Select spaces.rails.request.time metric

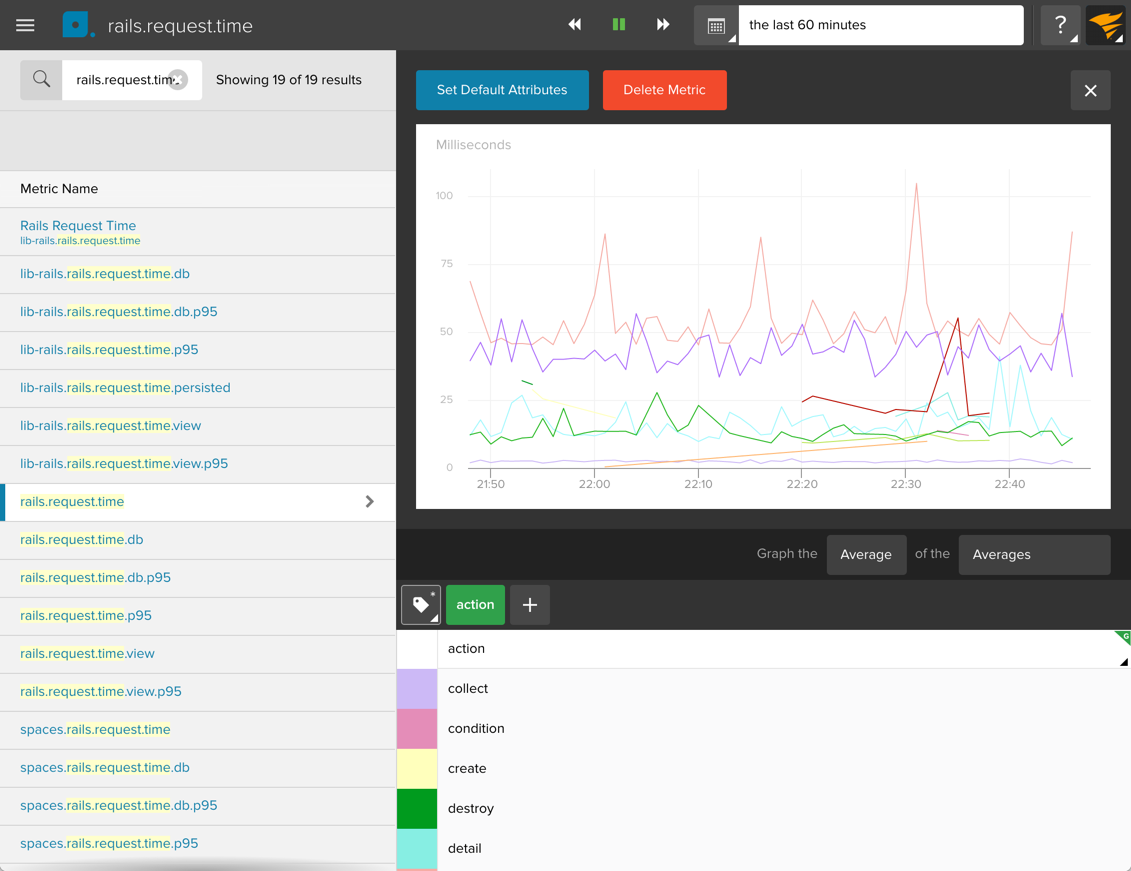click(95, 730)
